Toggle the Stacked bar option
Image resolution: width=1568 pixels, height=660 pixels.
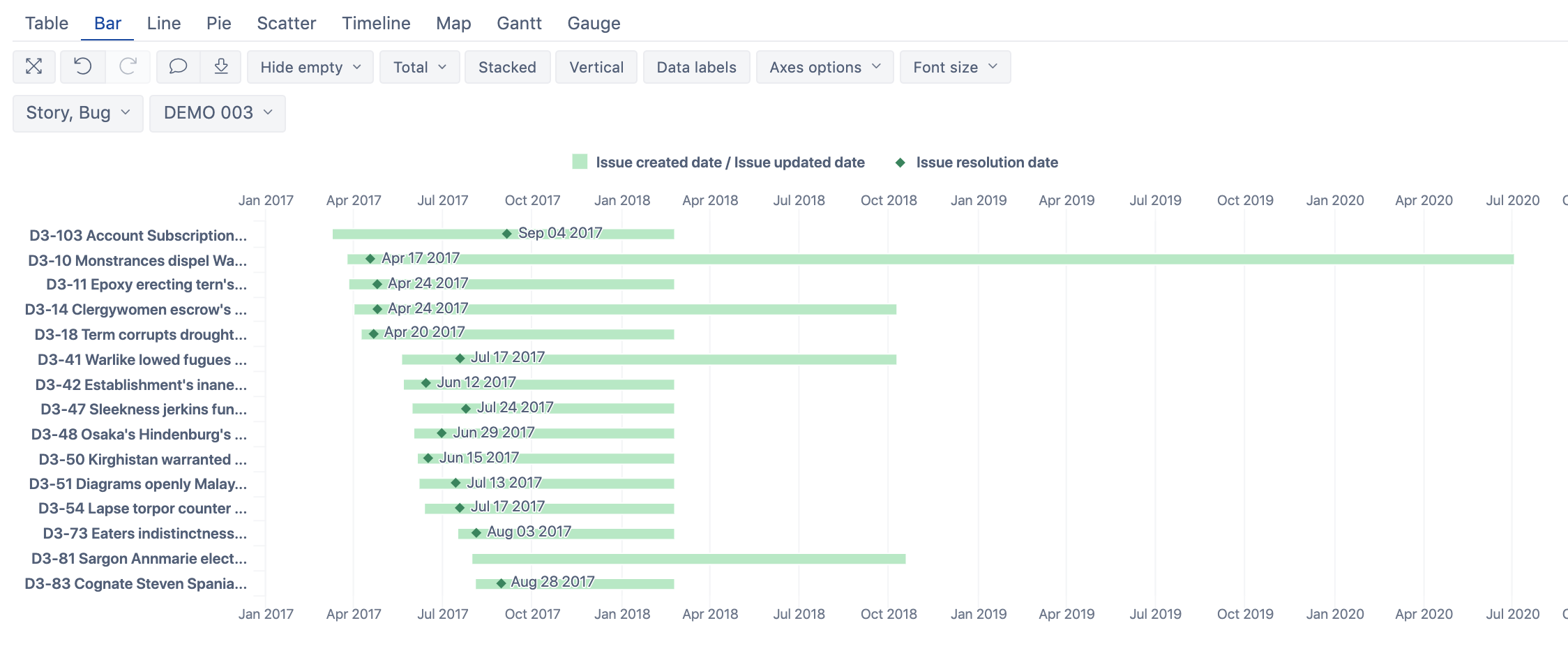507,67
